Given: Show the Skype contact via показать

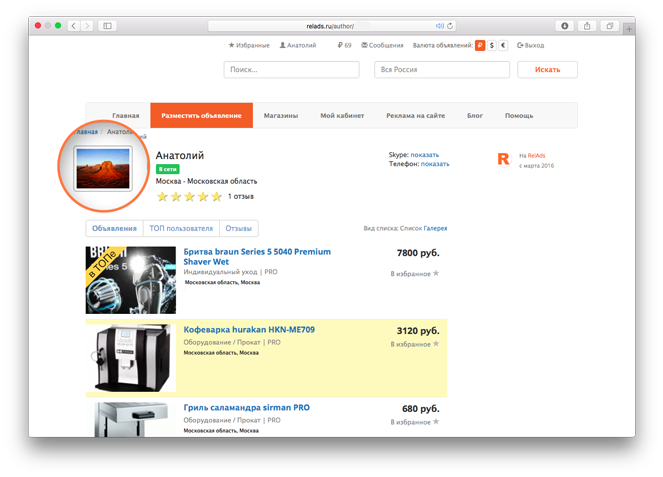Looking at the screenshot, I should click(x=425, y=155).
